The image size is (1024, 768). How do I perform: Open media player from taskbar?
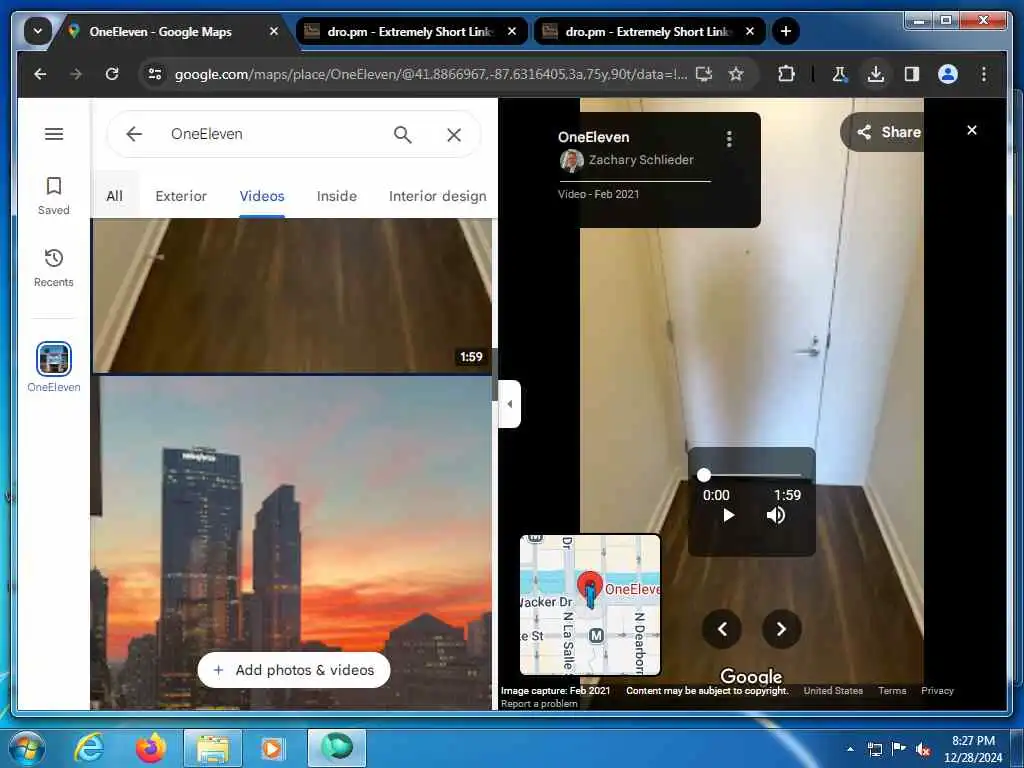(x=272, y=748)
